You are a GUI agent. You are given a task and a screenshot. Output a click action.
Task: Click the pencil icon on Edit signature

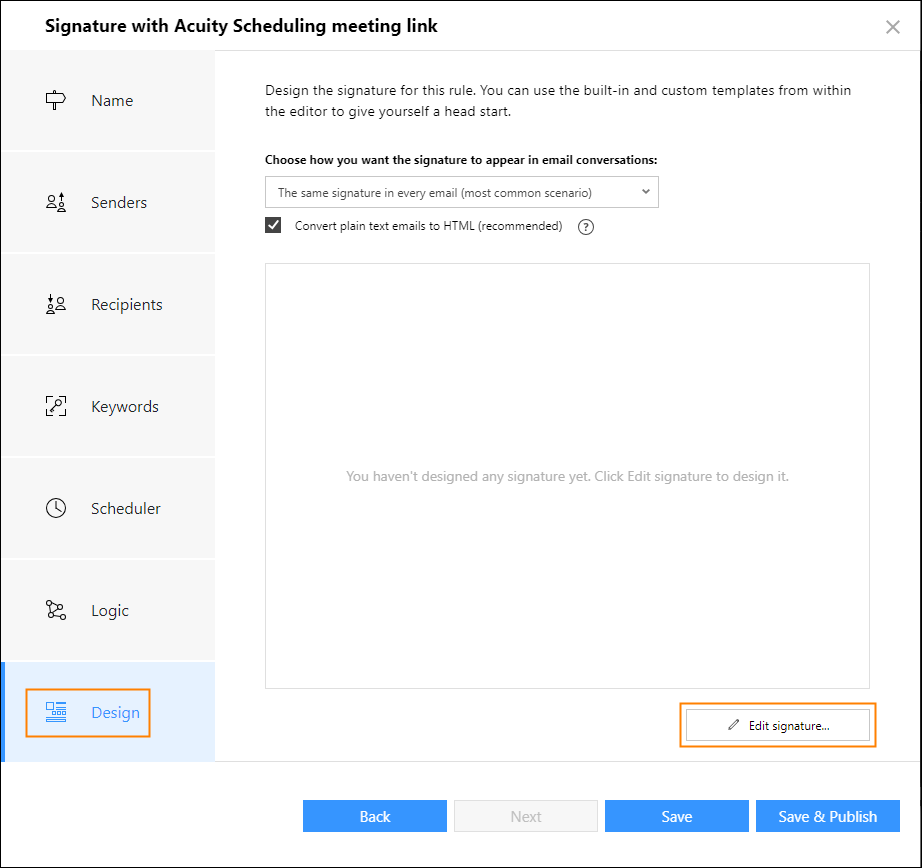tap(733, 725)
